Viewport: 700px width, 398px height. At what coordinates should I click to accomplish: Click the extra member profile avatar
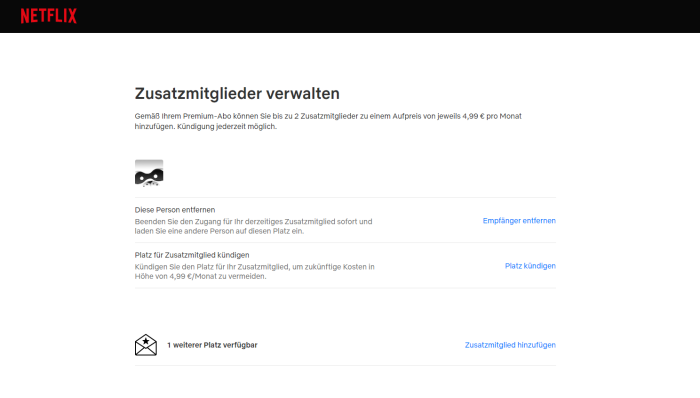click(149, 173)
